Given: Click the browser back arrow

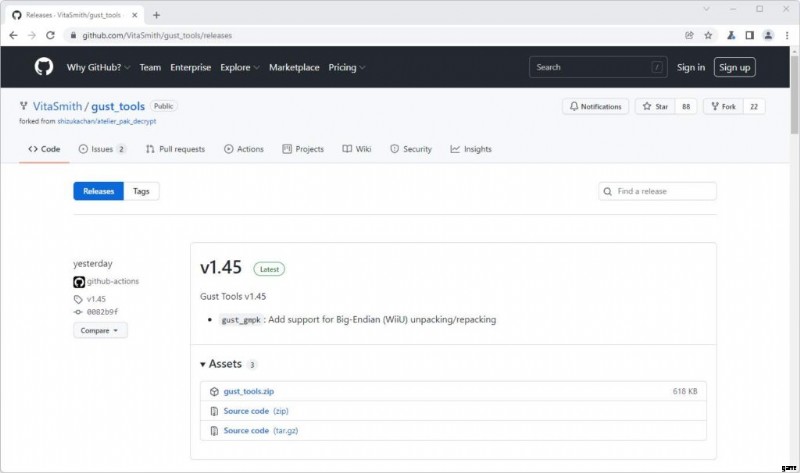Looking at the screenshot, I should coord(13,35).
